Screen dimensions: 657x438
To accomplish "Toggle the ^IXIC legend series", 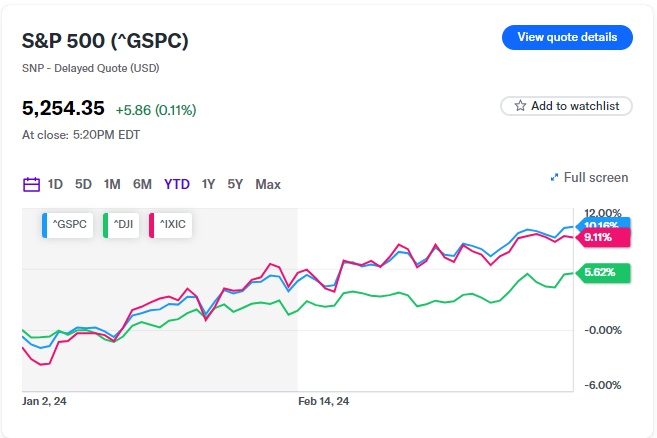I will [170, 226].
